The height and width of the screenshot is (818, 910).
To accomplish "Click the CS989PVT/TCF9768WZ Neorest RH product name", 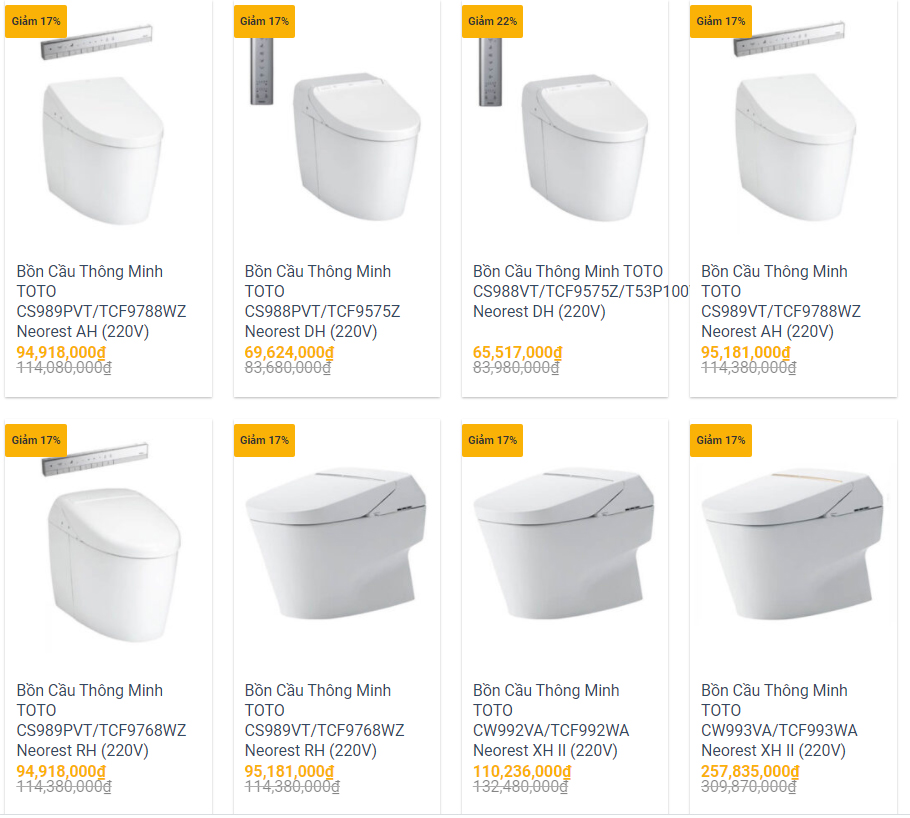I will 101,720.
